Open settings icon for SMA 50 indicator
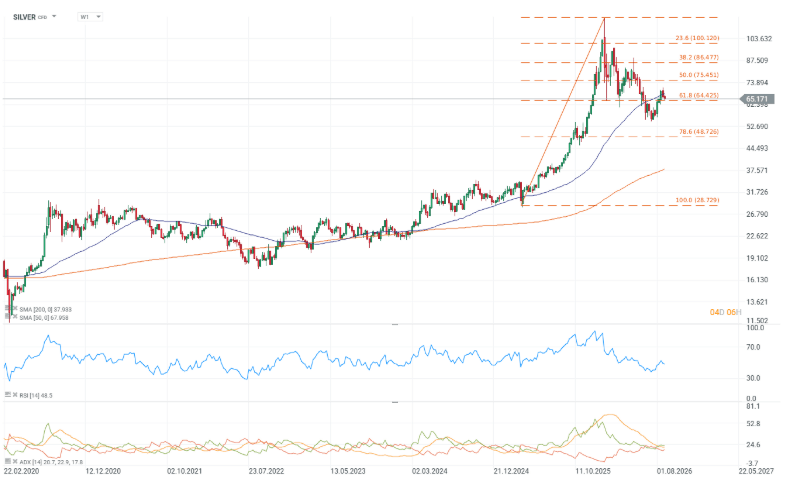The width and height of the screenshot is (795, 498). 8,317
